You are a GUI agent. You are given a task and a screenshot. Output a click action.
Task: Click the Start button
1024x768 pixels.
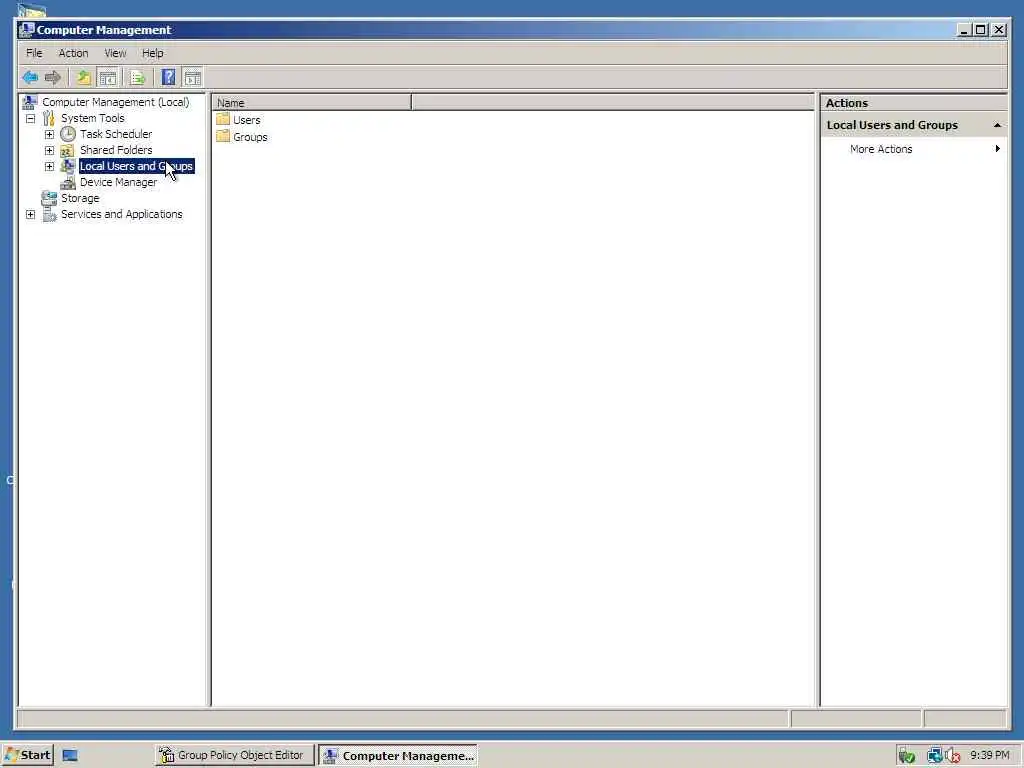[x=27, y=755]
